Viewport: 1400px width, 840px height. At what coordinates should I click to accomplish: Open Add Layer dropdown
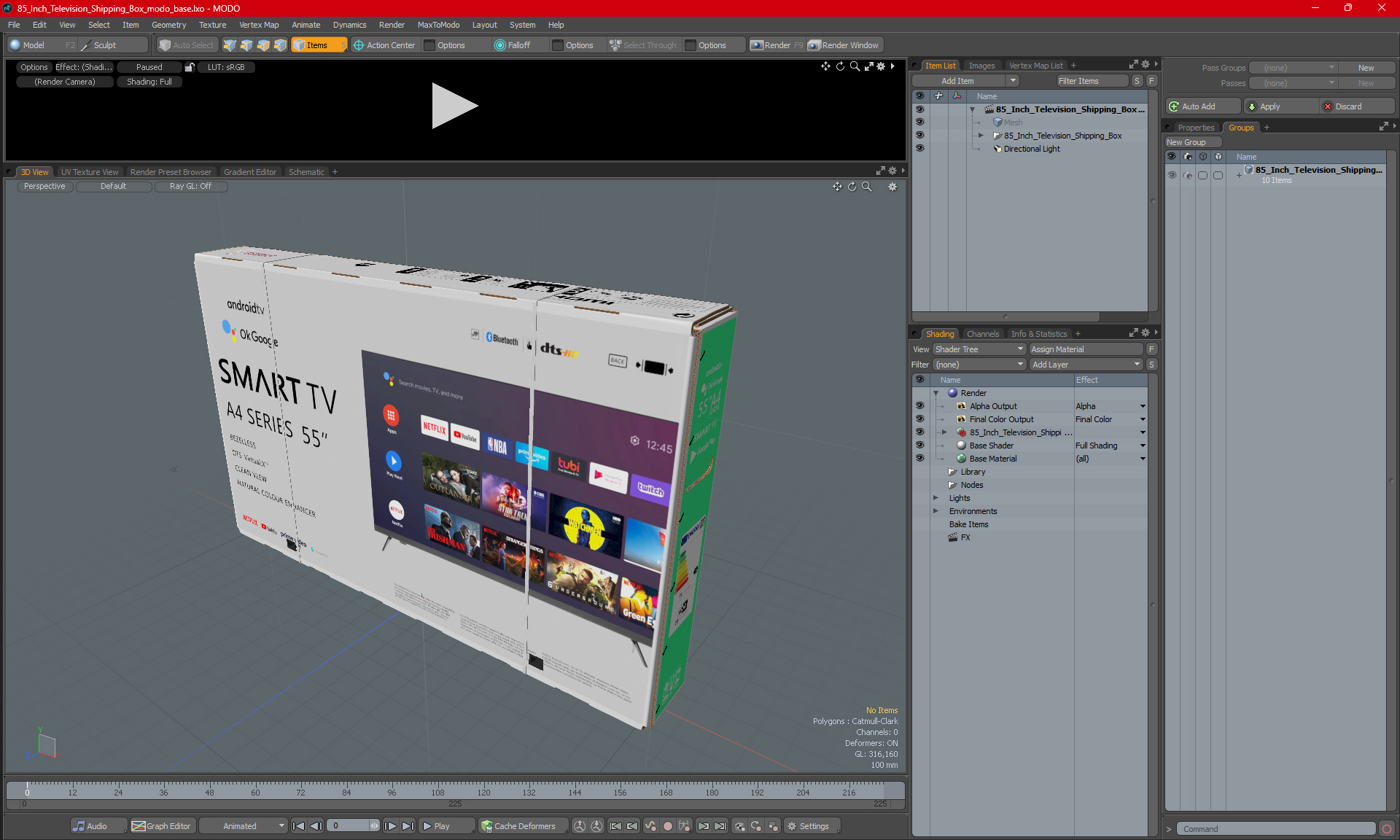click(x=1086, y=365)
